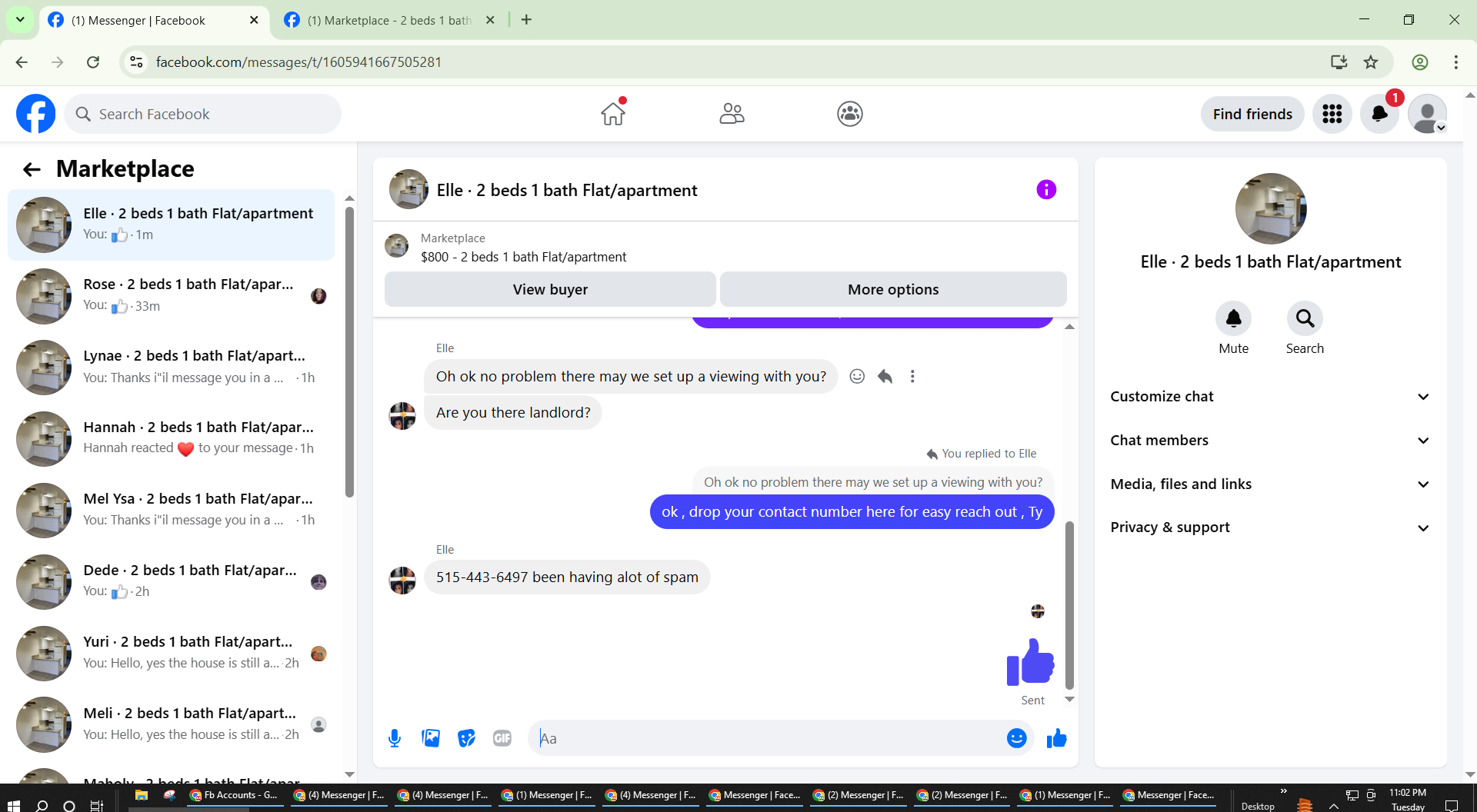The width and height of the screenshot is (1477, 812).
Task: Open the notifications bell with badge
Action: (1380, 114)
